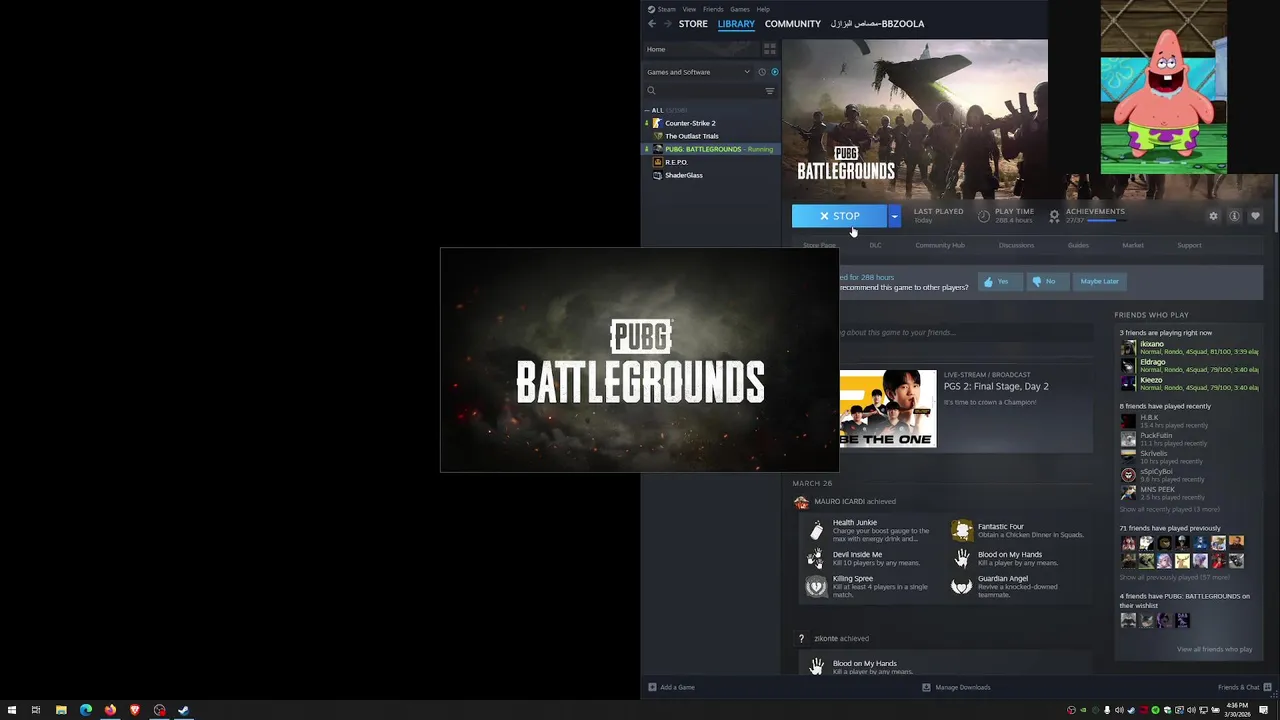
Task: Open the Steam menu
Action: click(666, 9)
